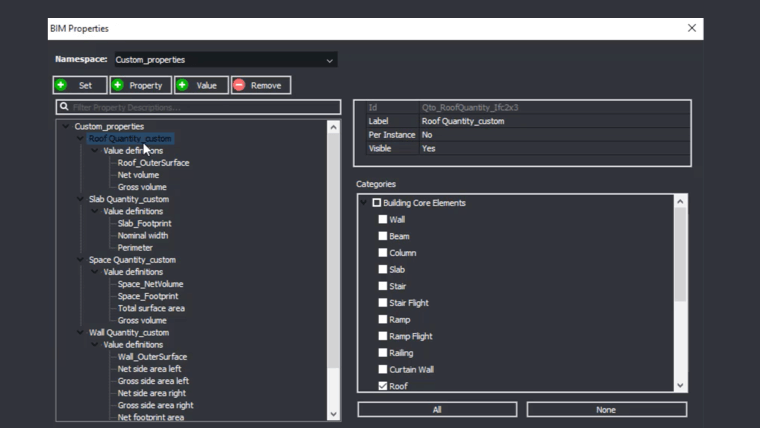Click the green plus Set button
Image resolution: width=760 pixels, height=428 pixels.
(x=80, y=85)
